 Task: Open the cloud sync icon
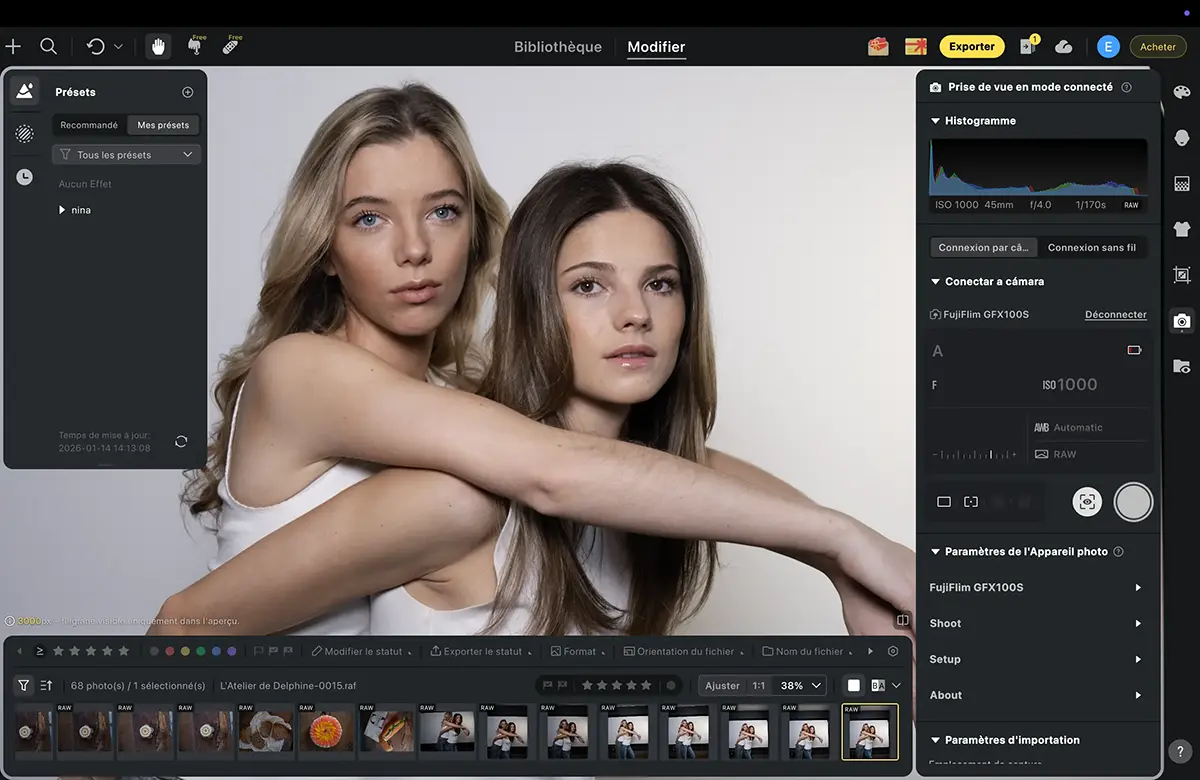click(1064, 46)
